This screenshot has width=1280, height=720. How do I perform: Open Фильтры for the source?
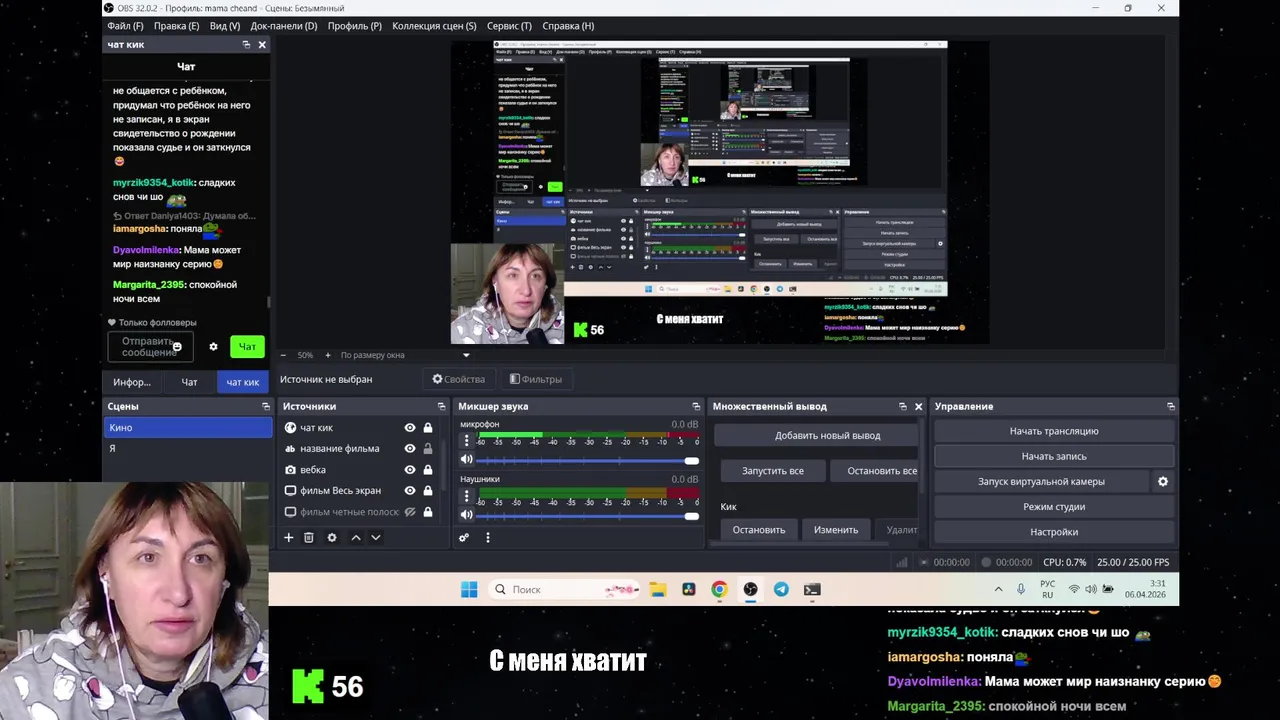click(x=535, y=379)
